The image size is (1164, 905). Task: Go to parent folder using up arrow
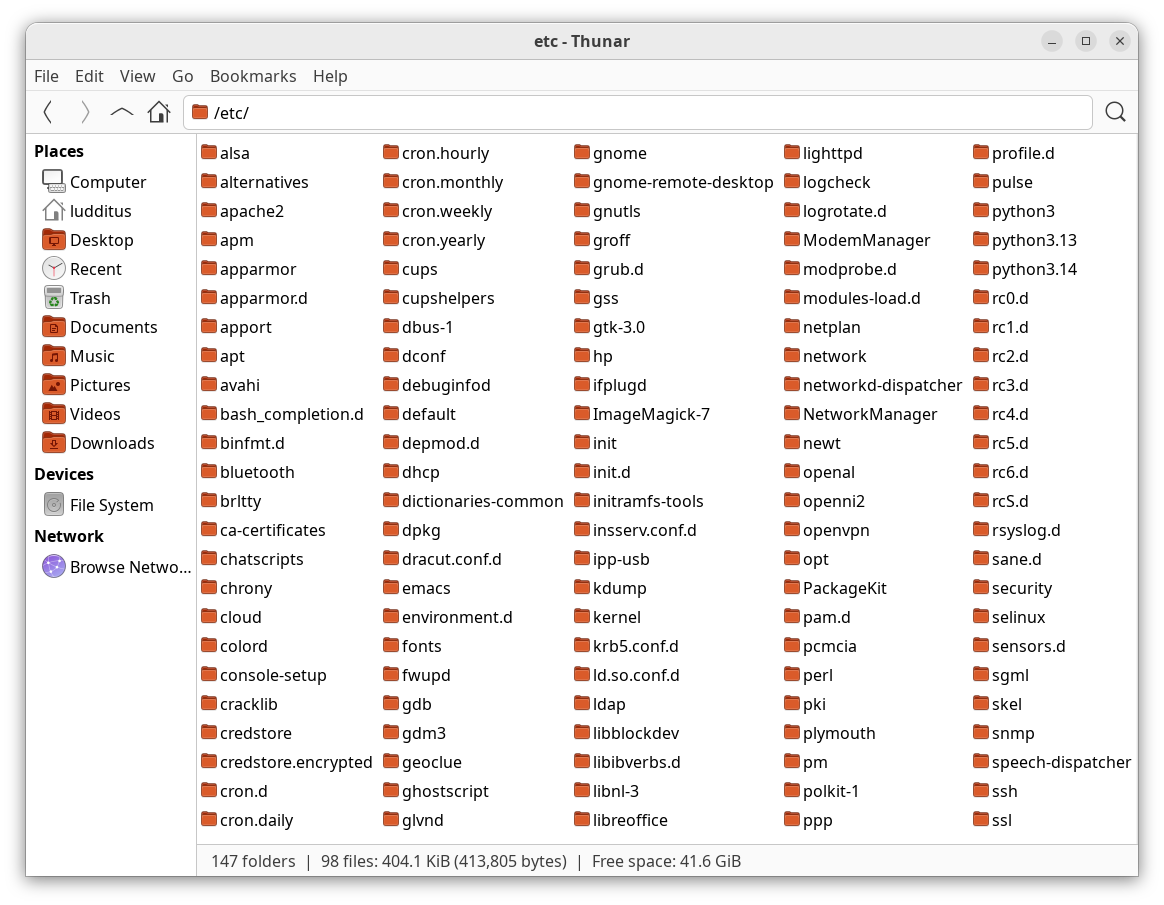122,112
